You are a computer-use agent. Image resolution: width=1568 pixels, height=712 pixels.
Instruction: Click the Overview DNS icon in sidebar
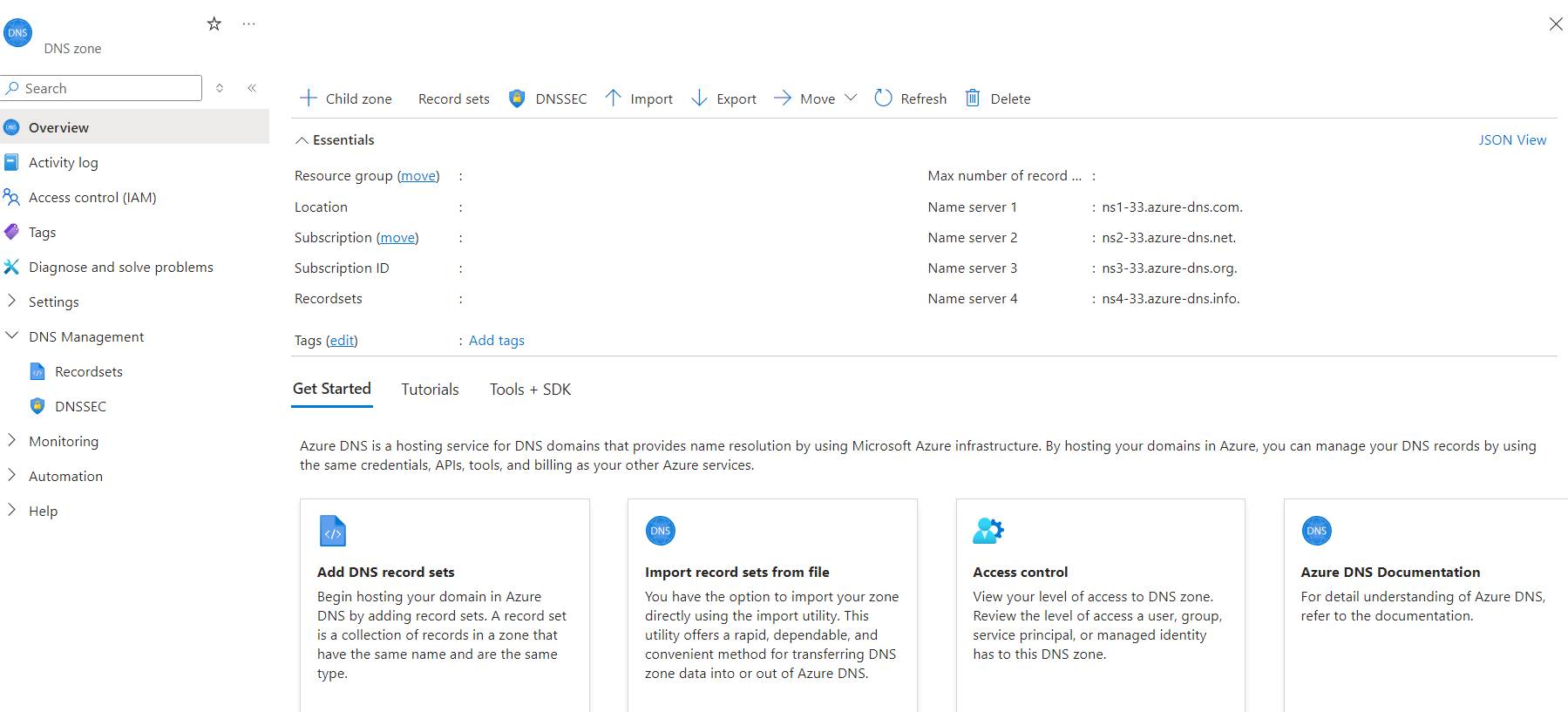tap(11, 127)
